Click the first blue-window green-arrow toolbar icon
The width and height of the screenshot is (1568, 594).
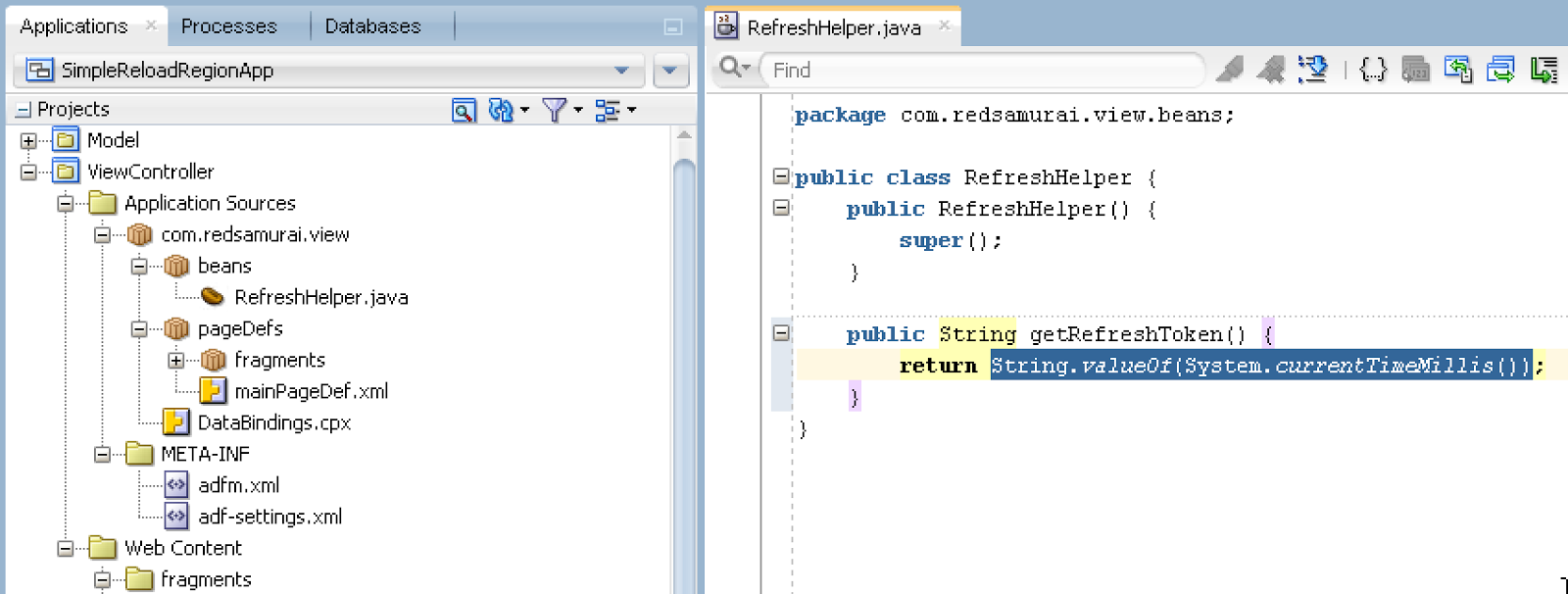(1458, 70)
